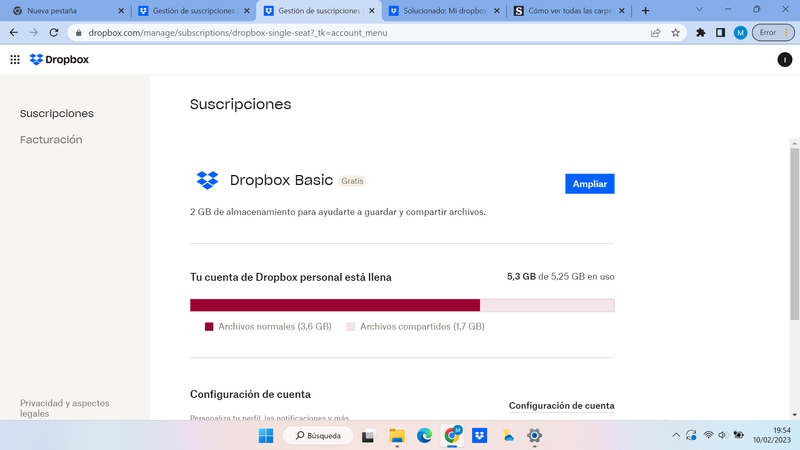800x450 pixels.
Task: Click the blue Ampliar button
Action: (589, 184)
